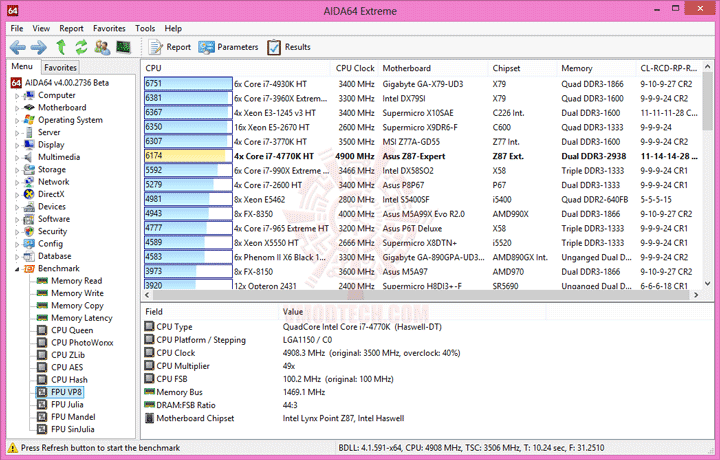Select the Database icon in the tree
The width and height of the screenshot is (720, 460).
point(29,256)
